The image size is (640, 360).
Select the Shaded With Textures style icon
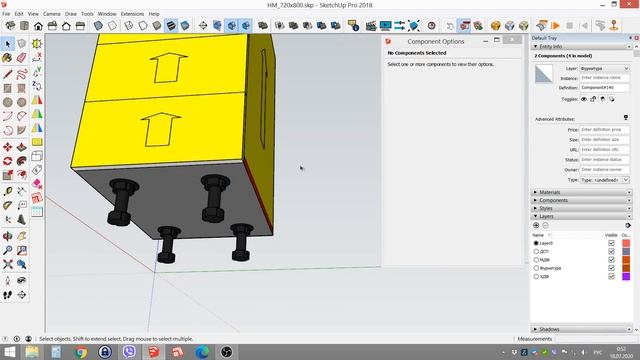(171, 26)
